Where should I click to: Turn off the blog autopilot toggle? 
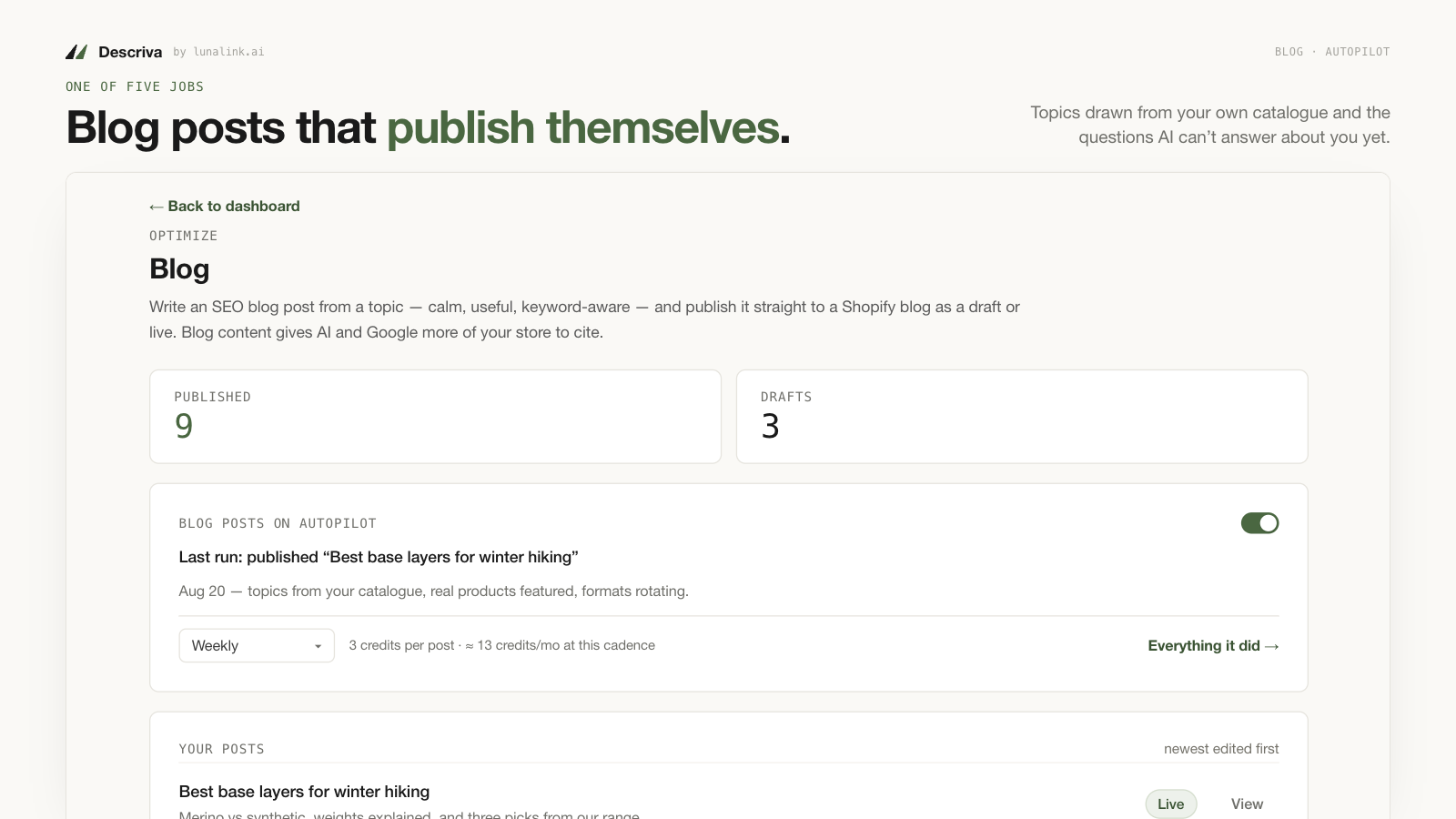pos(1259,523)
